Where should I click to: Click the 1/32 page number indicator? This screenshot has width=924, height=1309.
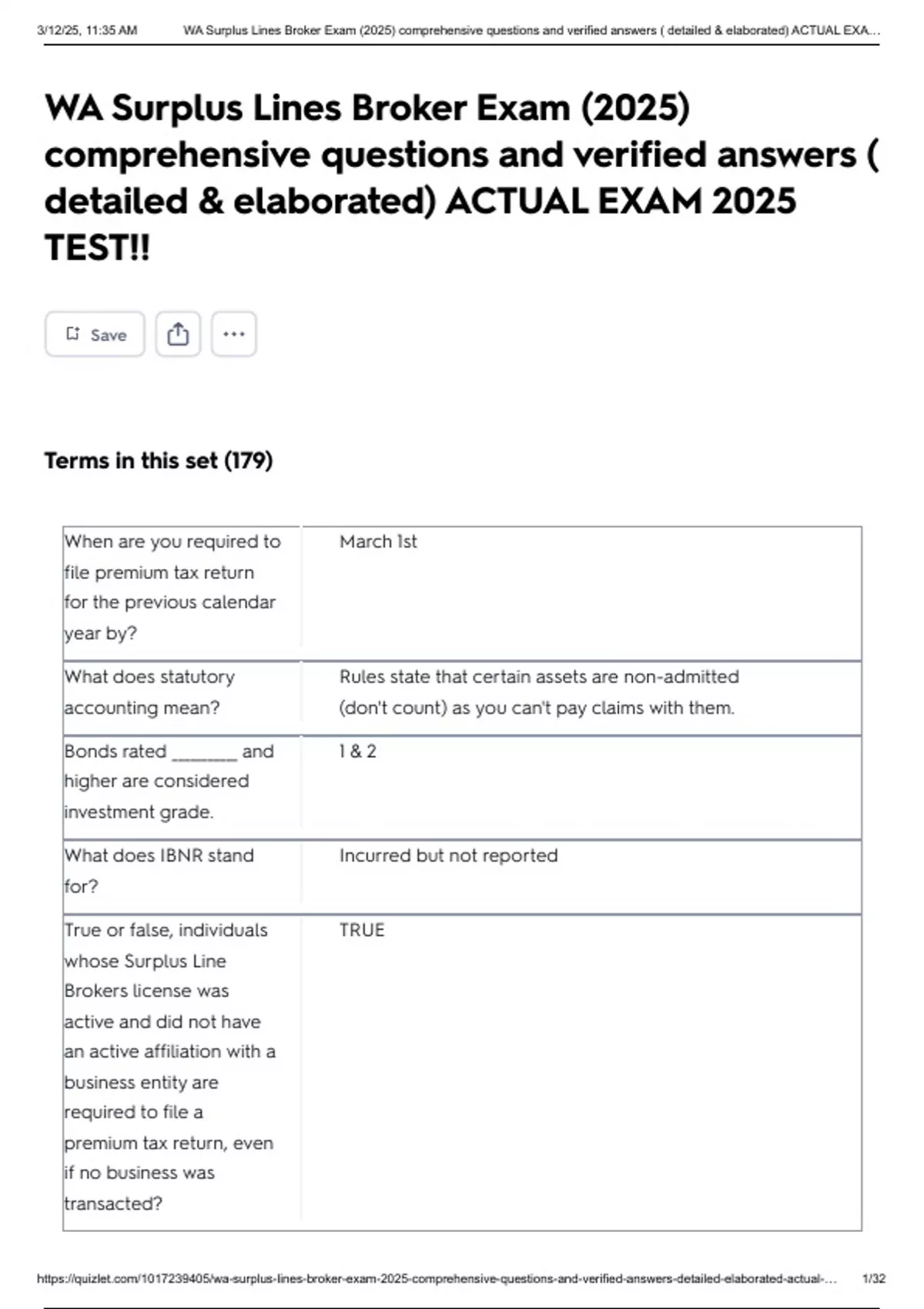pos(874,1279)
